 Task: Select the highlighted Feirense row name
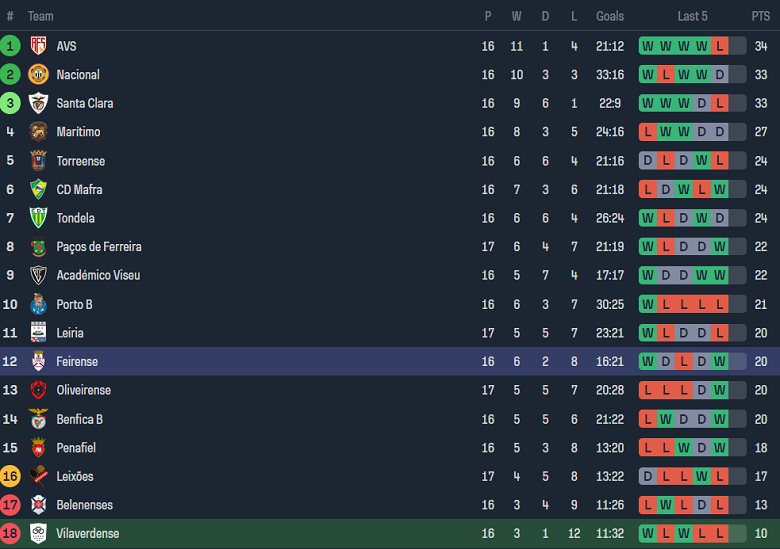77,362
